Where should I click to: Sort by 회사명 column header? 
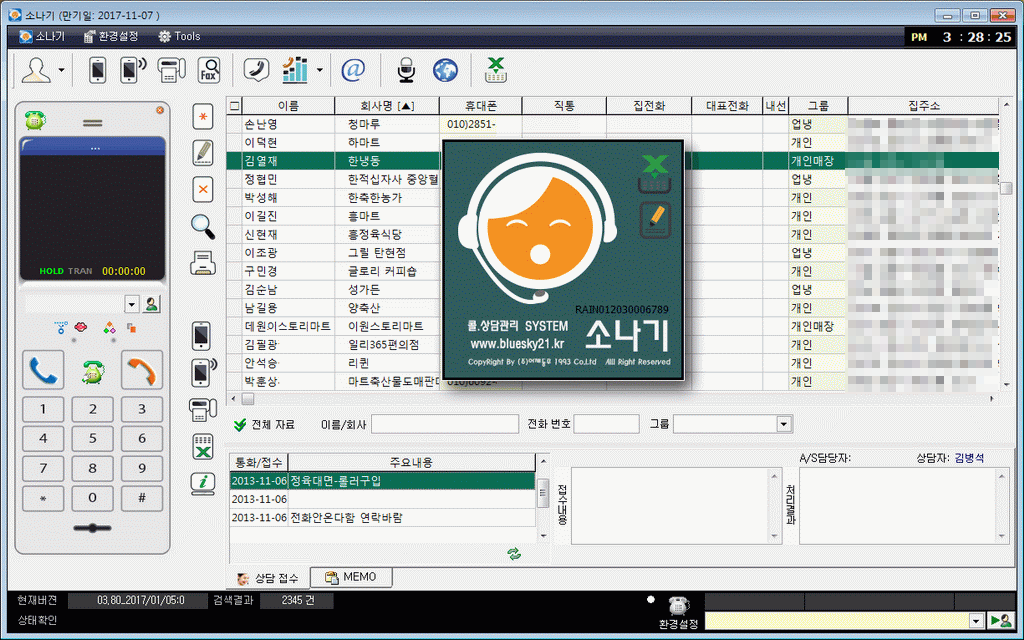click(x=387, y=106)
